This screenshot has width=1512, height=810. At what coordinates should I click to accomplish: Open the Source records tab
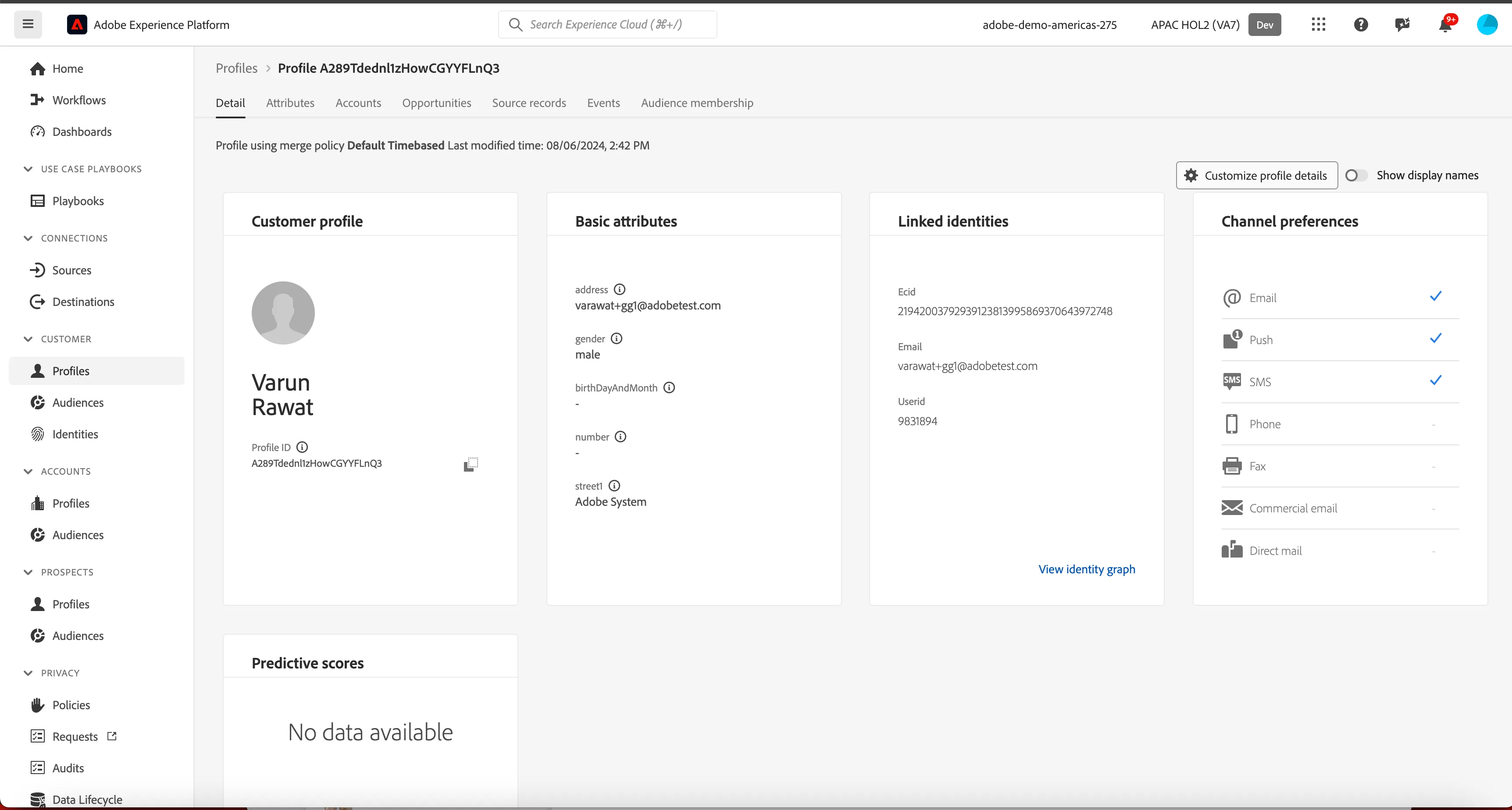(x=529, y=103)
